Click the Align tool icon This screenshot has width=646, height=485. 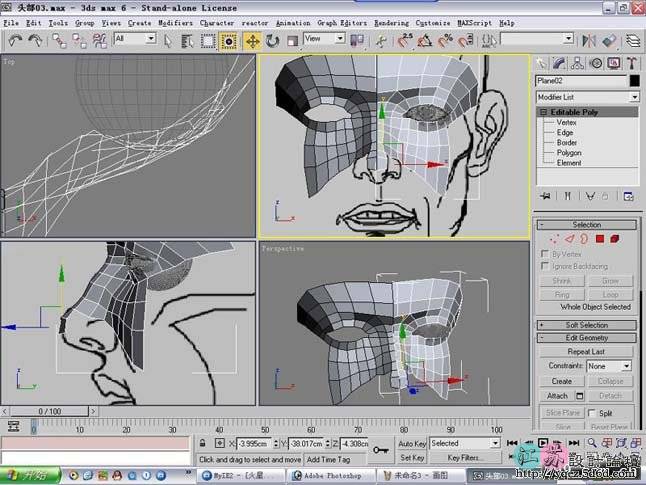609,40
